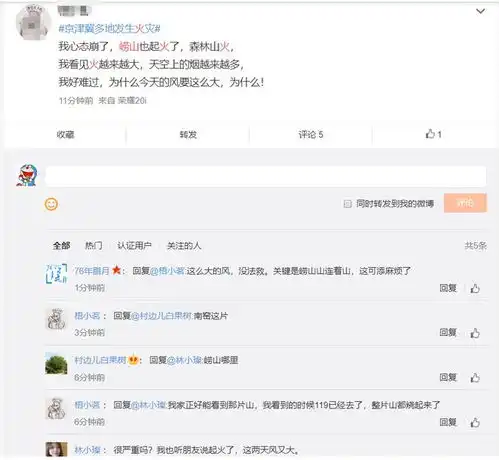Check 同时转发到我的微博 checkbox
499x460 pixels.
347,204
